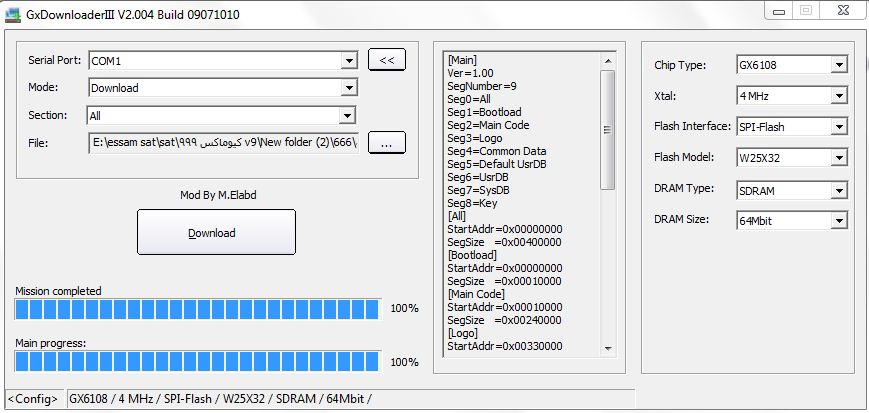This screenshot has height=413, width=869.
Task: Select the Ver=1.00 line
Action: click(470, 73)
